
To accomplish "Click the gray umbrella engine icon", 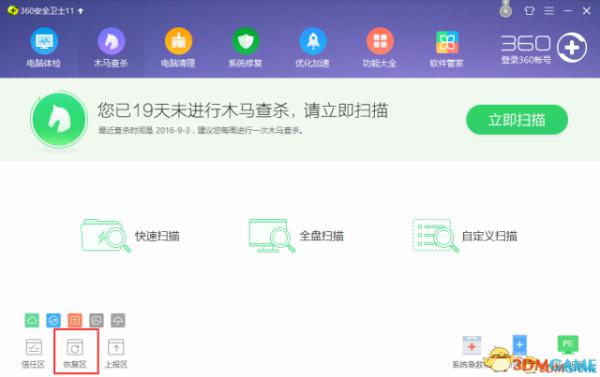I will point(118,320).
